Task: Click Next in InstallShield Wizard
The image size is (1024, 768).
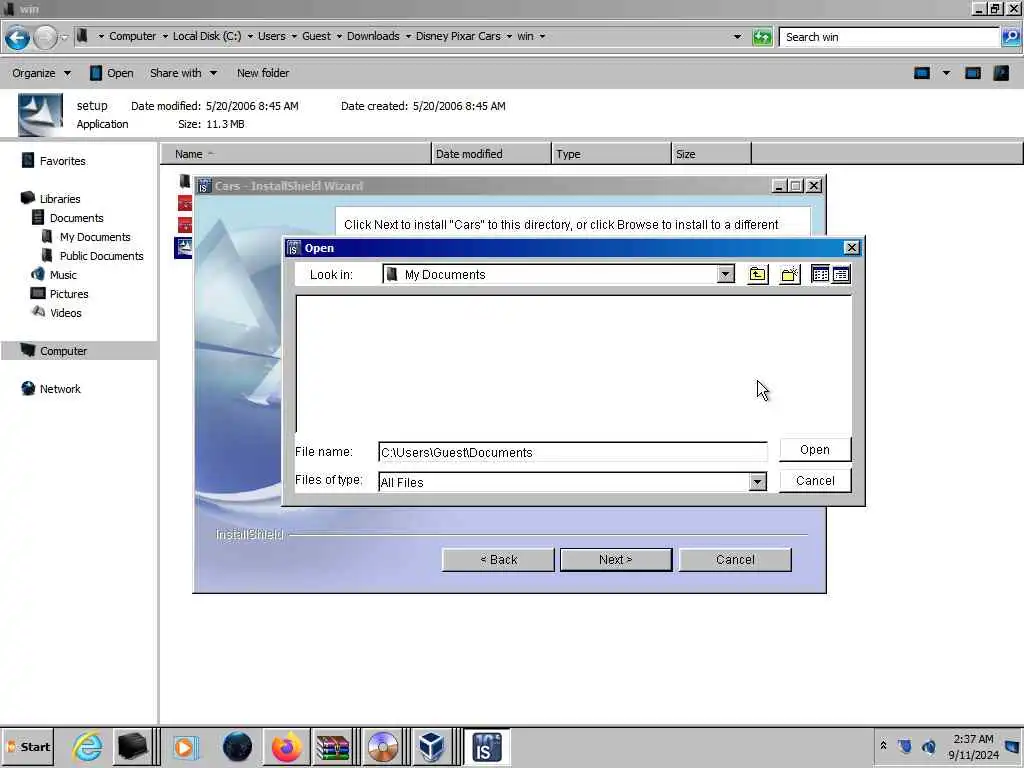Action: pyautogui.click(x=616, y=560)
